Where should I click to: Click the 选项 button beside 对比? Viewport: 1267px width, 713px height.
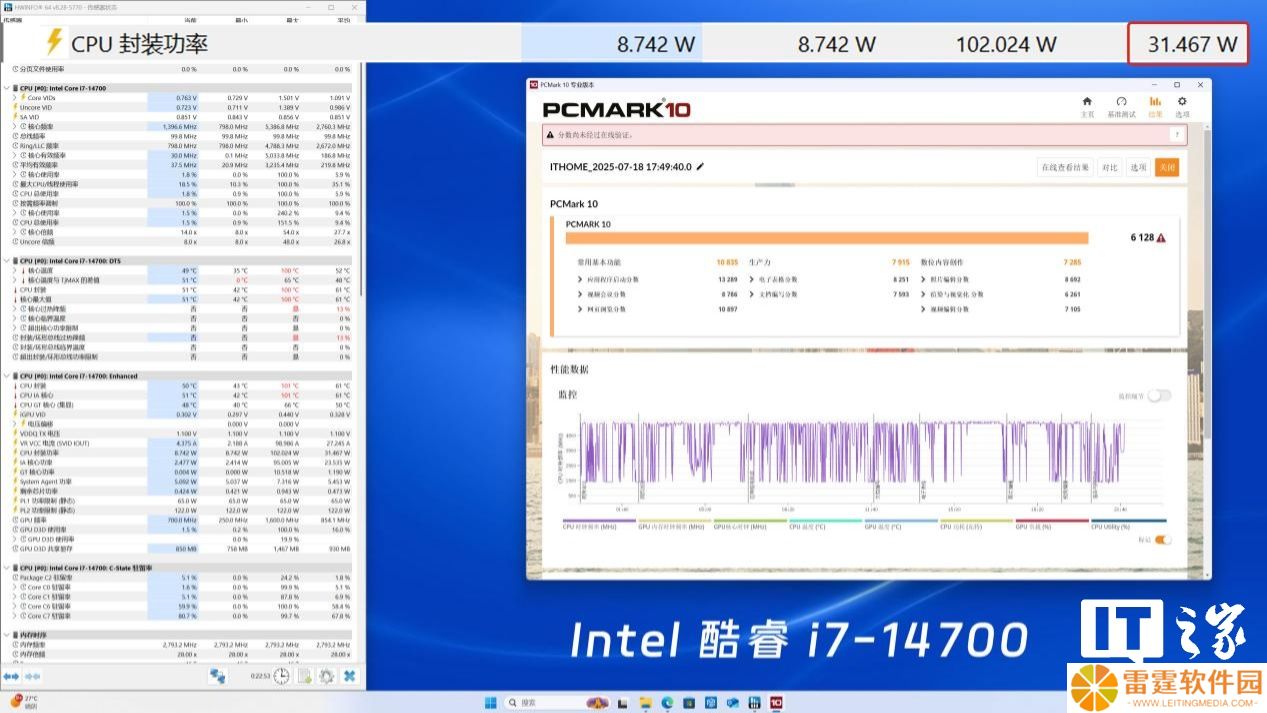(1138, 168)
